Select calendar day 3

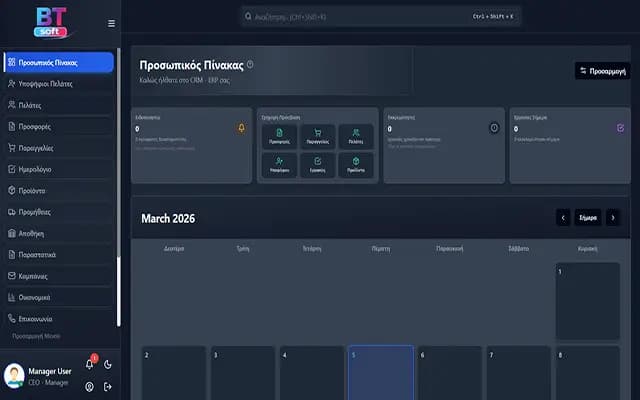coord(243,373)
